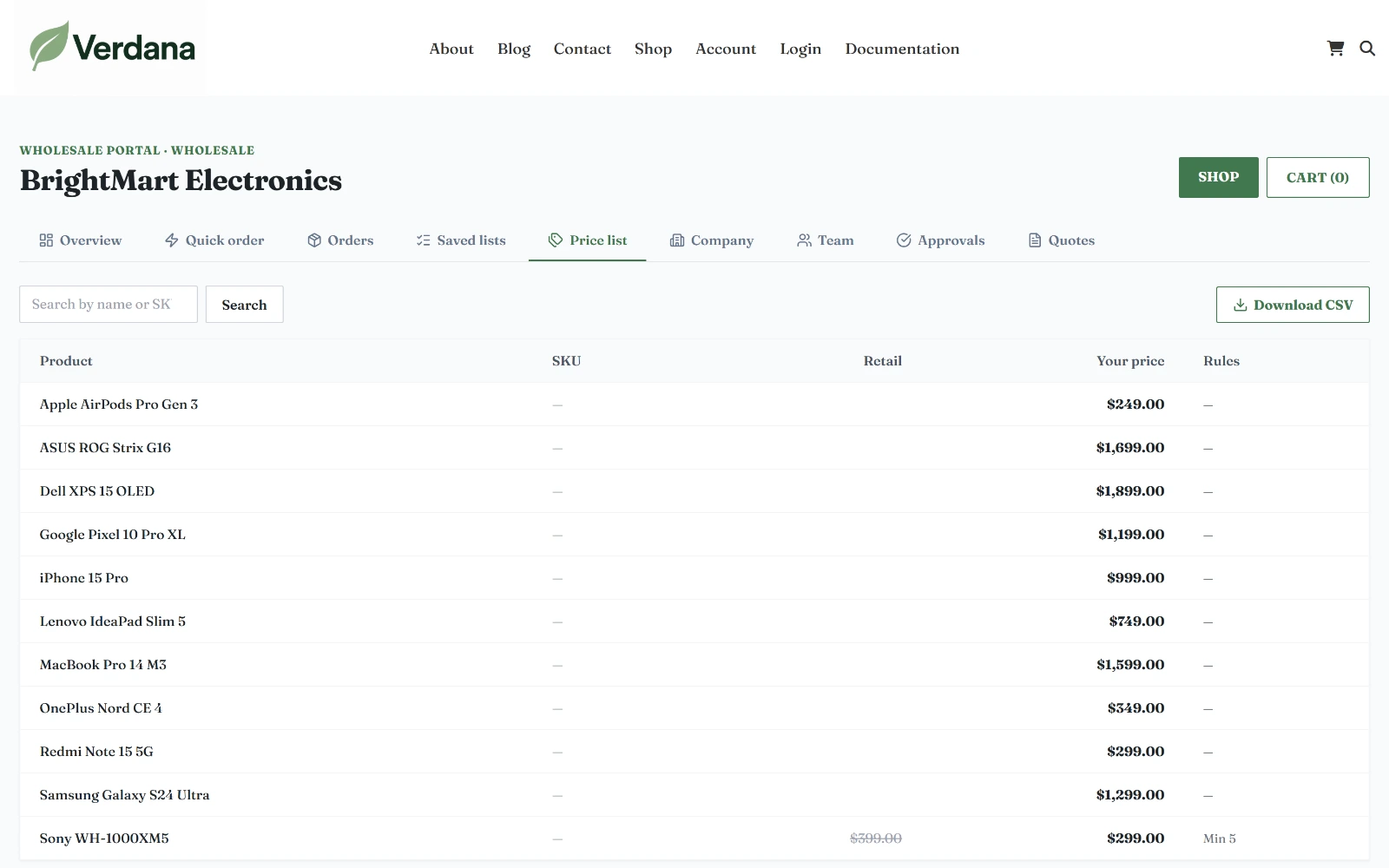View the Approvals tab
The width and height of the screenshot is (1389, 868).
tap(941, 240)
